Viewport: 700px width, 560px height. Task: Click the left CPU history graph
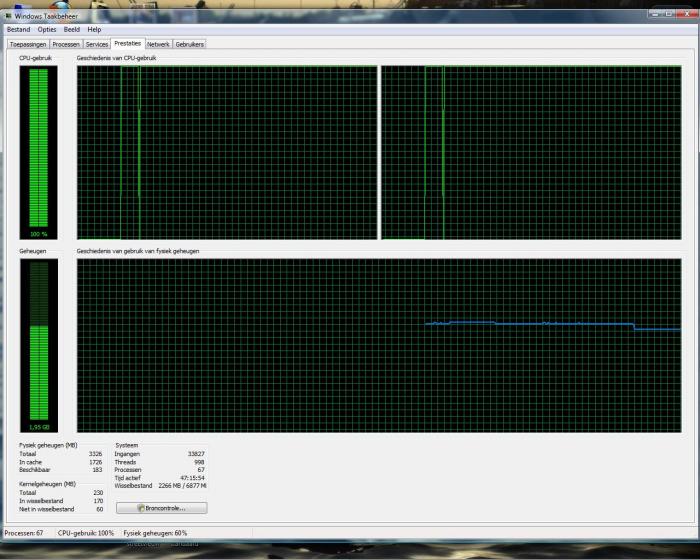[x=227, y=152]
